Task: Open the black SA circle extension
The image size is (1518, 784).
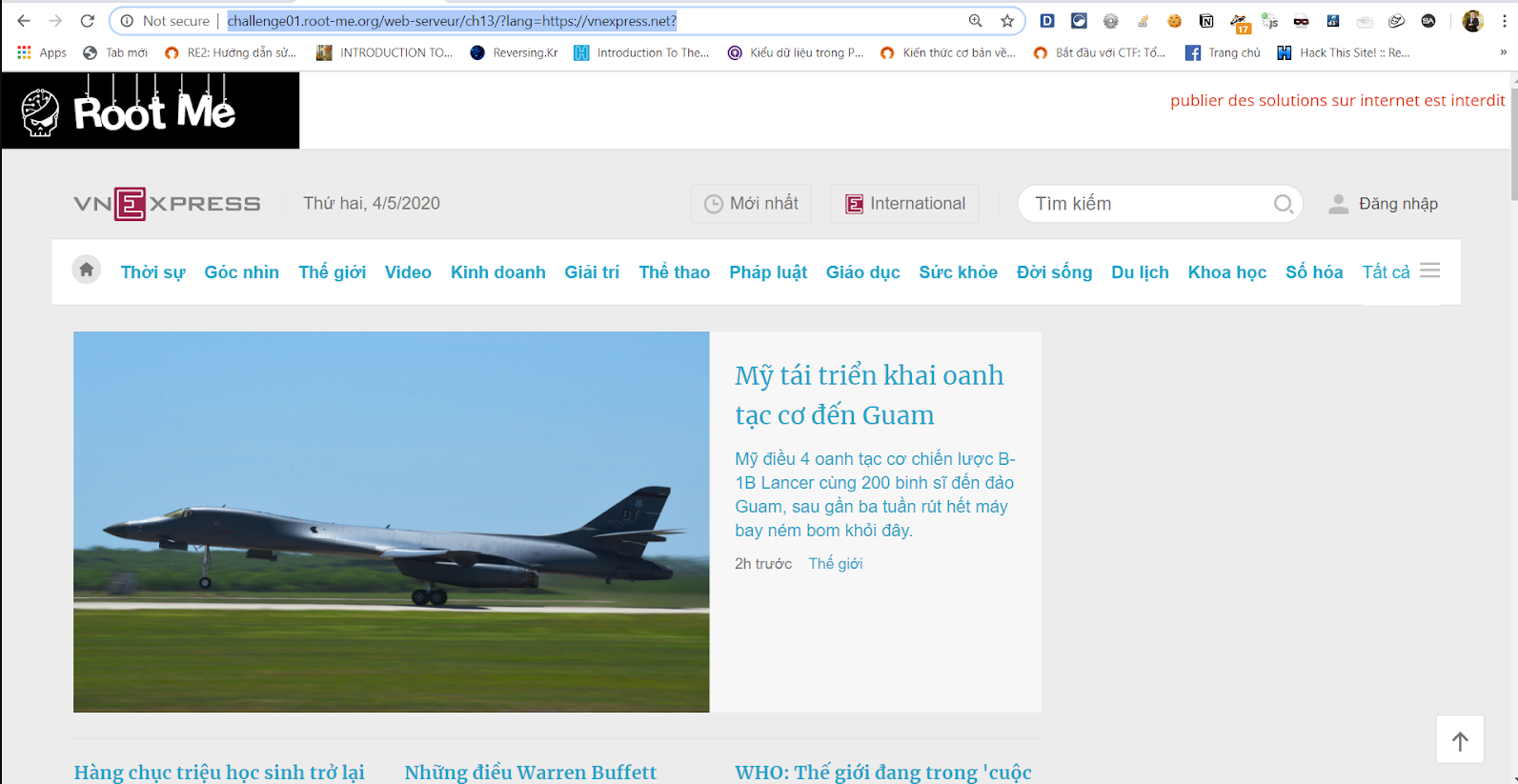Action: point(1428,21)
